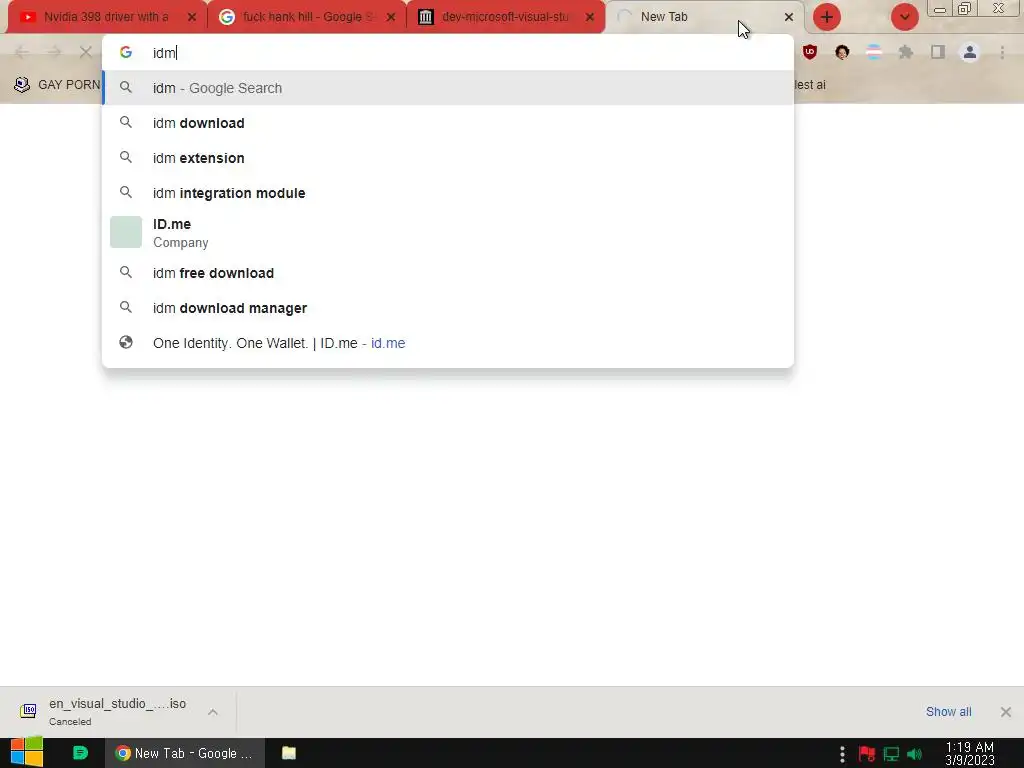
Task: Switch to the dev-microsoft-visual-studio tab
Action: tap(505, 17)
